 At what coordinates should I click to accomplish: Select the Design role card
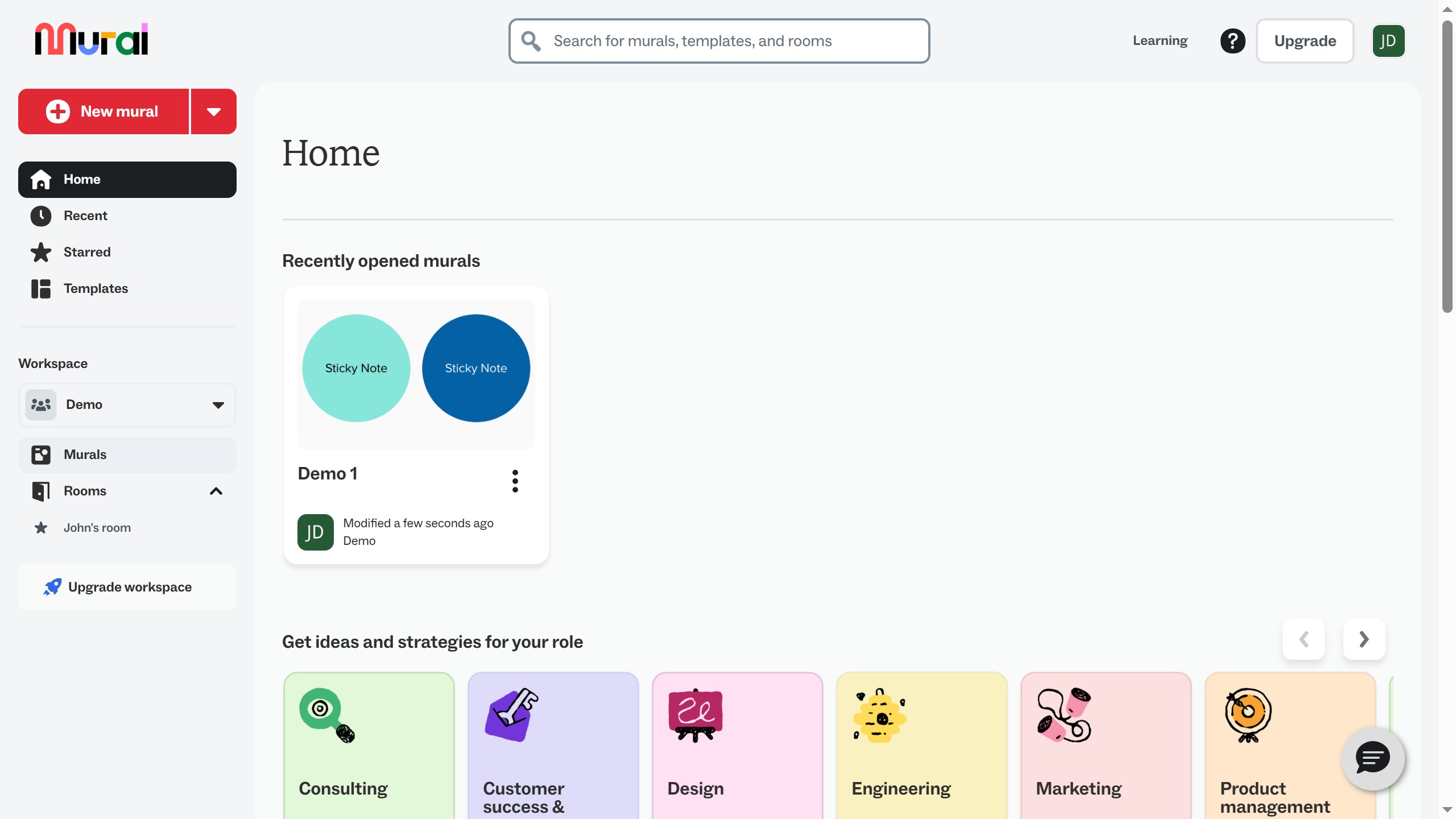coord(738,746)
